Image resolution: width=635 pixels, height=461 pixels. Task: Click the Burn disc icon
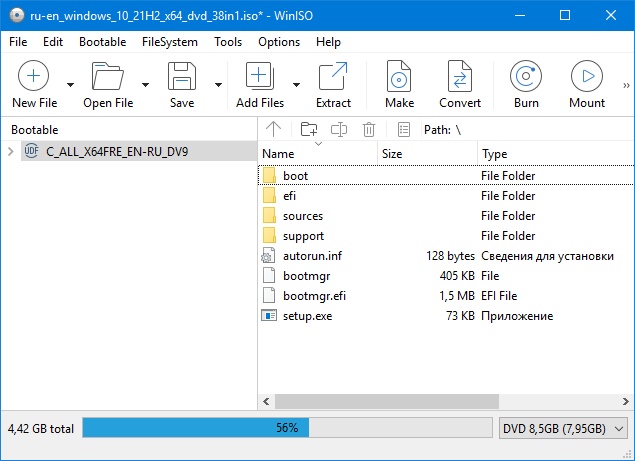(526, 78)
